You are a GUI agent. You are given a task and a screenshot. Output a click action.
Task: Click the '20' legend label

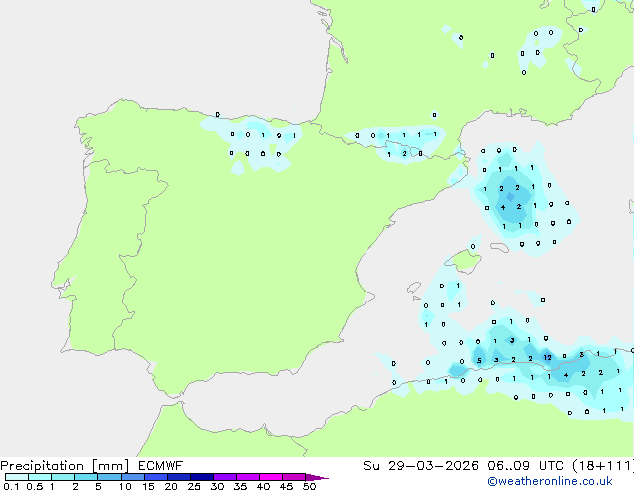pos(171,486)
